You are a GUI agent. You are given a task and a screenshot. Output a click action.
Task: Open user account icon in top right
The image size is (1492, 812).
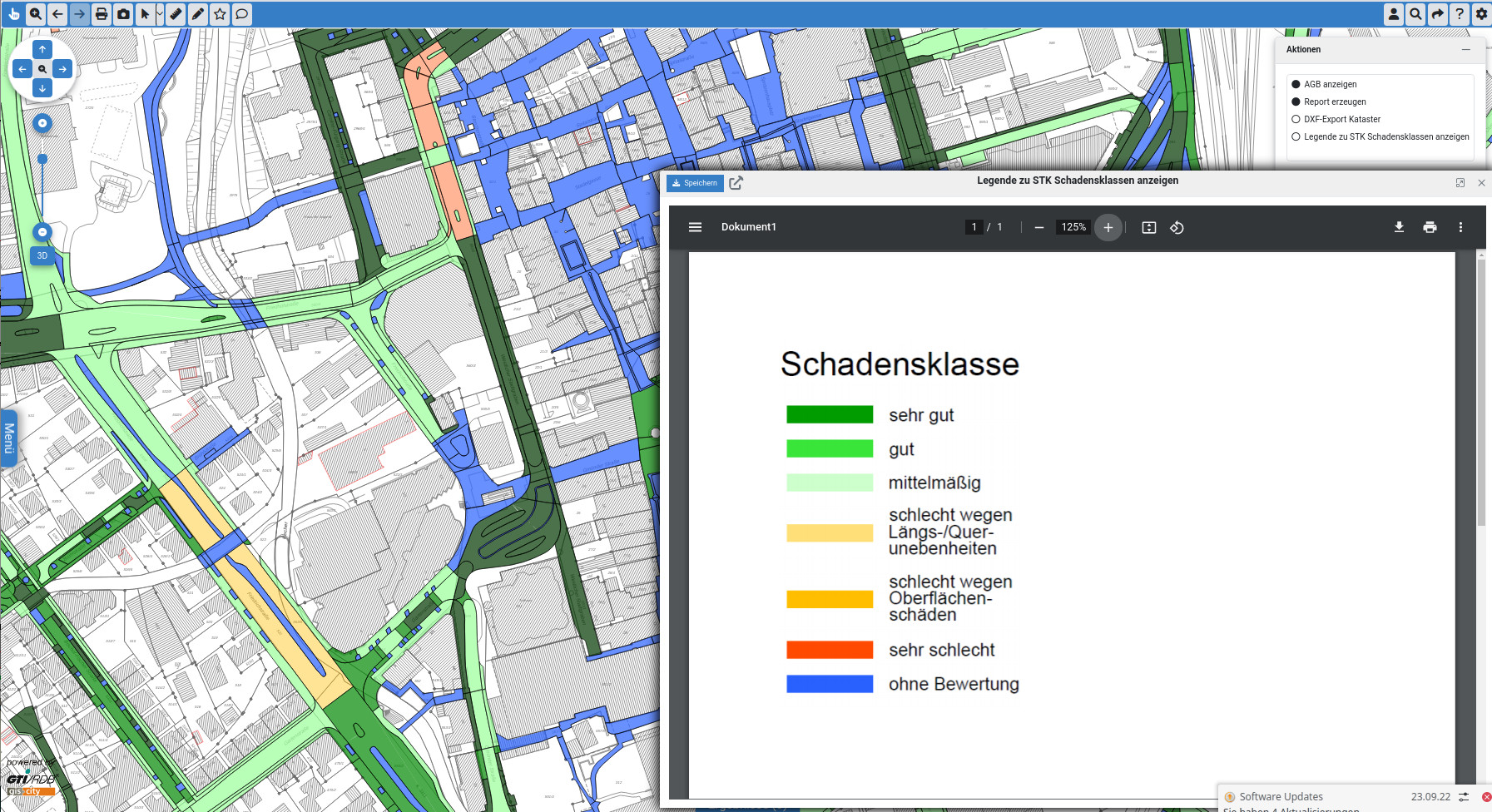click(x=1394, y=13)
